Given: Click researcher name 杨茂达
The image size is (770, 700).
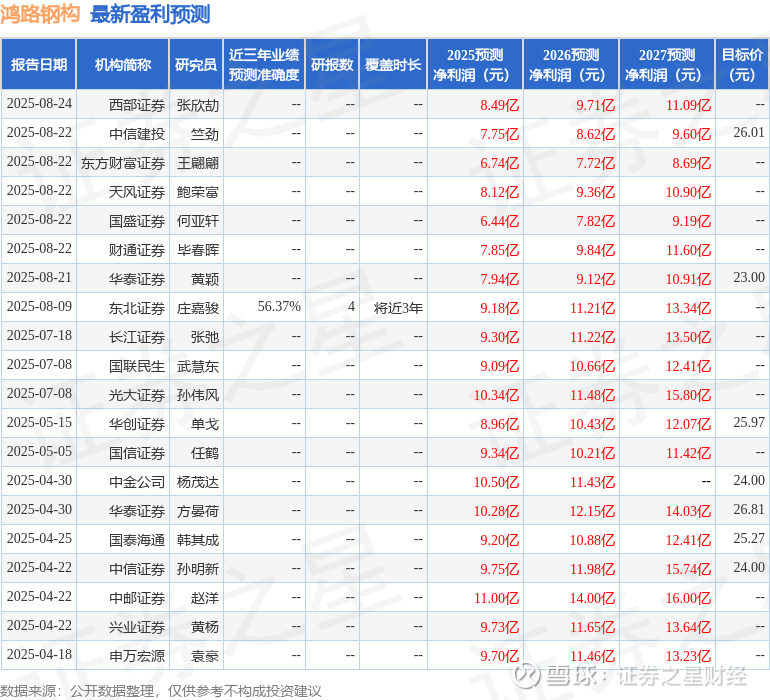Looking at the screenshot, I should point(197,482).
